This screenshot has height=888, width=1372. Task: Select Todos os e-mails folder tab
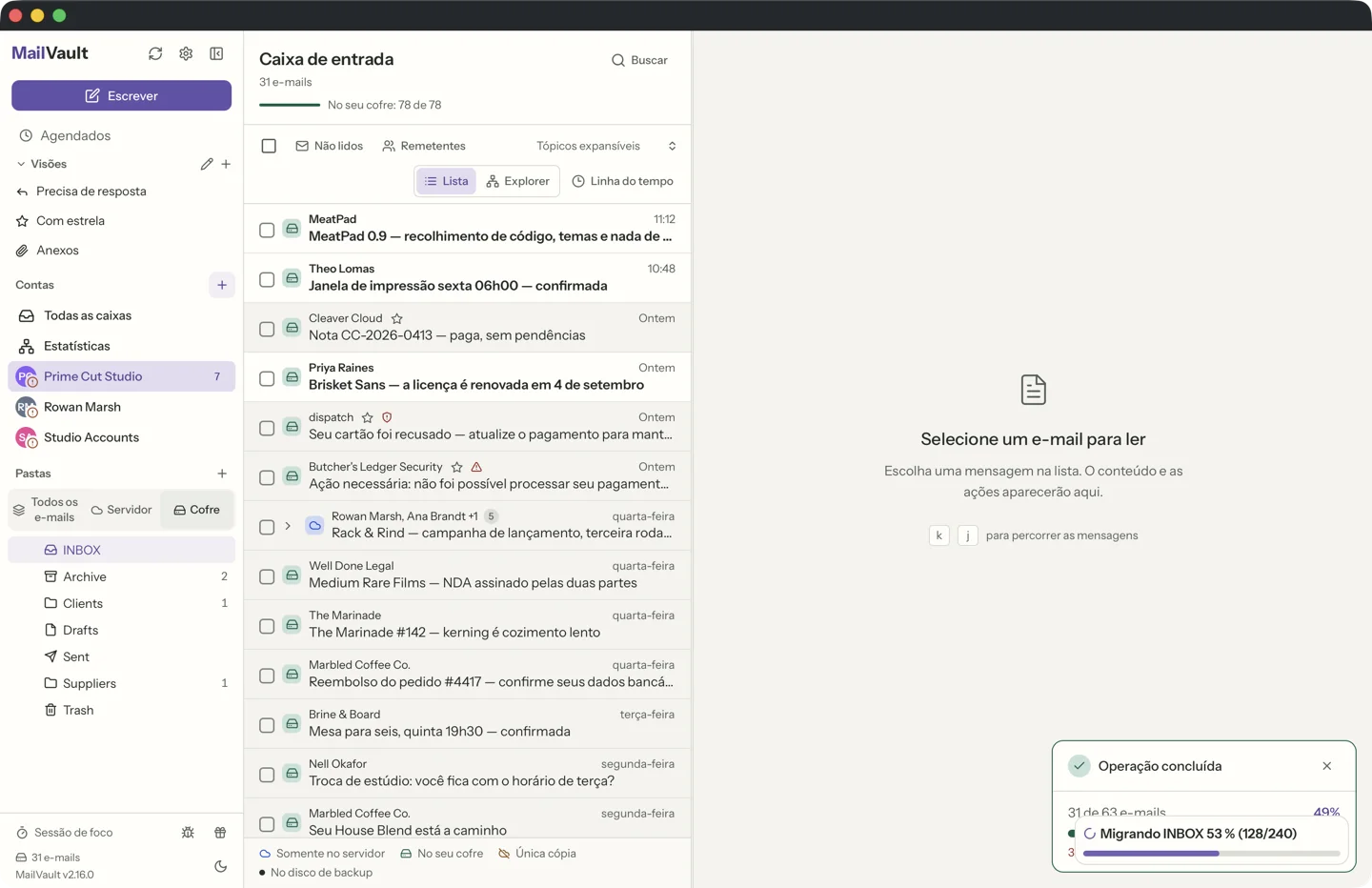(46, 510)
